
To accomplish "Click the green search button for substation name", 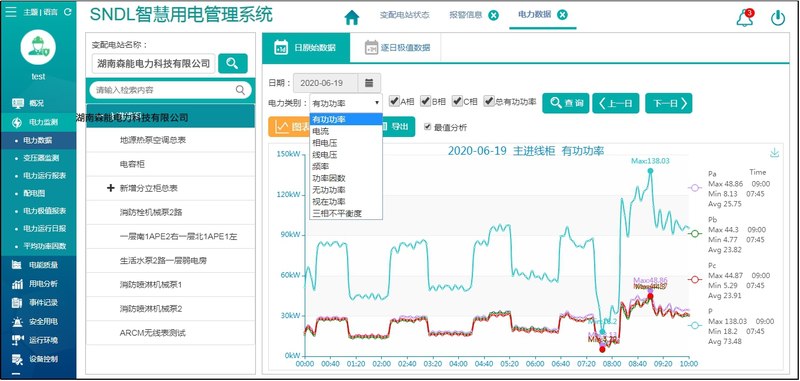I will [x=233, y=63].
